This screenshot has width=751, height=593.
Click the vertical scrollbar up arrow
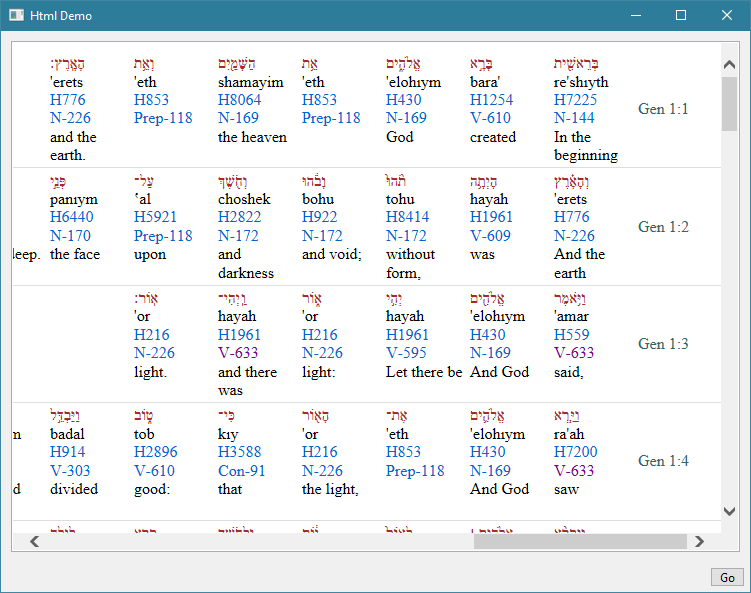pyautogui.click(x=729, y=64)
